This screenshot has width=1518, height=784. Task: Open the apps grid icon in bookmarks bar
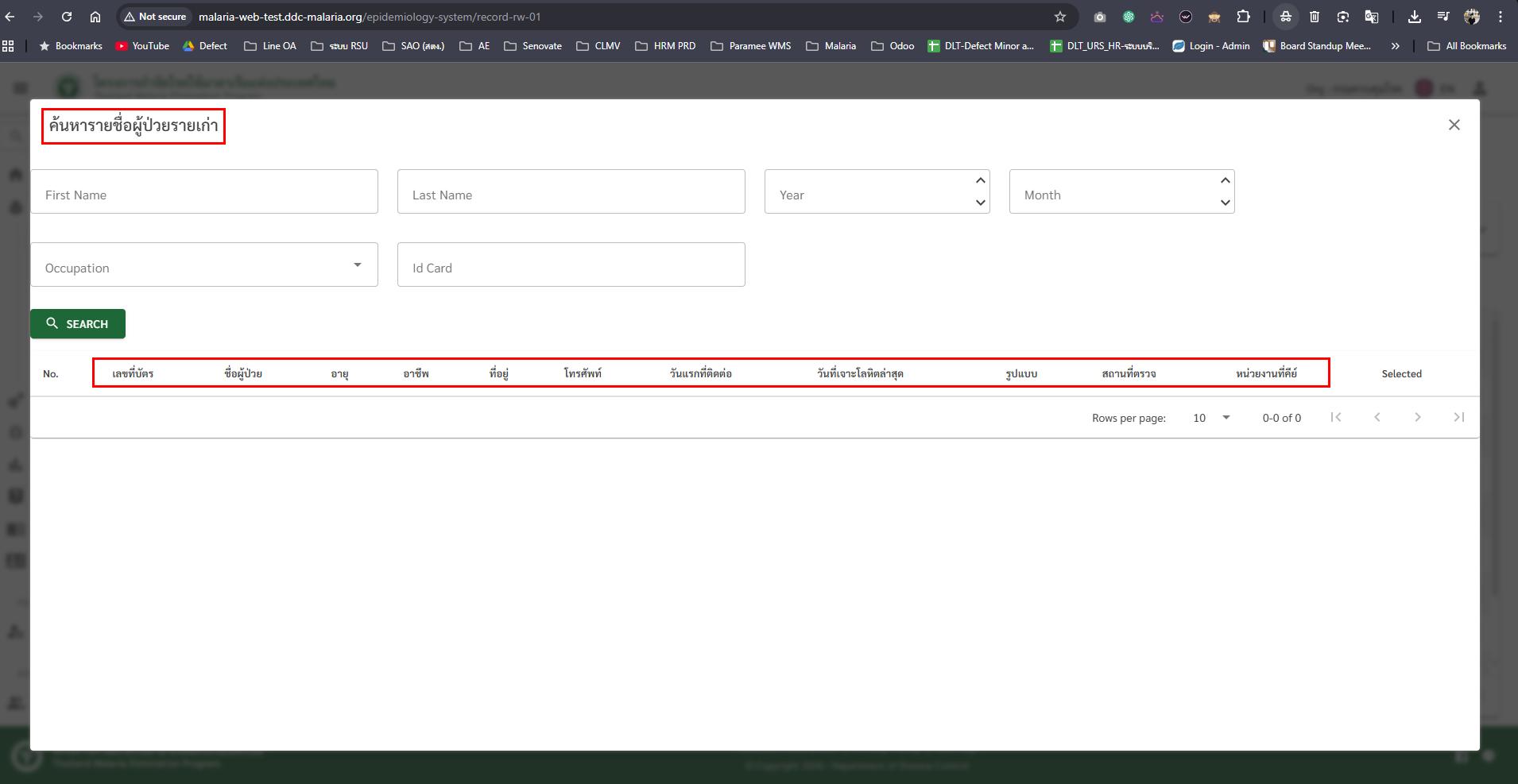pos(9,46)
